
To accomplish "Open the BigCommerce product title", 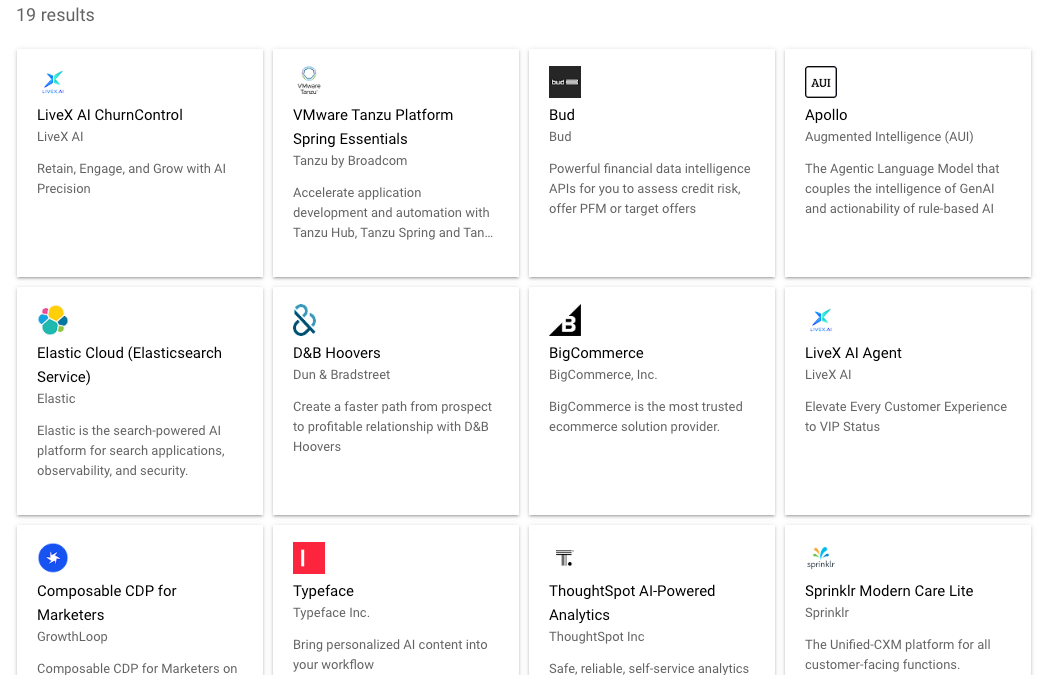I will (x=596, y=353).
